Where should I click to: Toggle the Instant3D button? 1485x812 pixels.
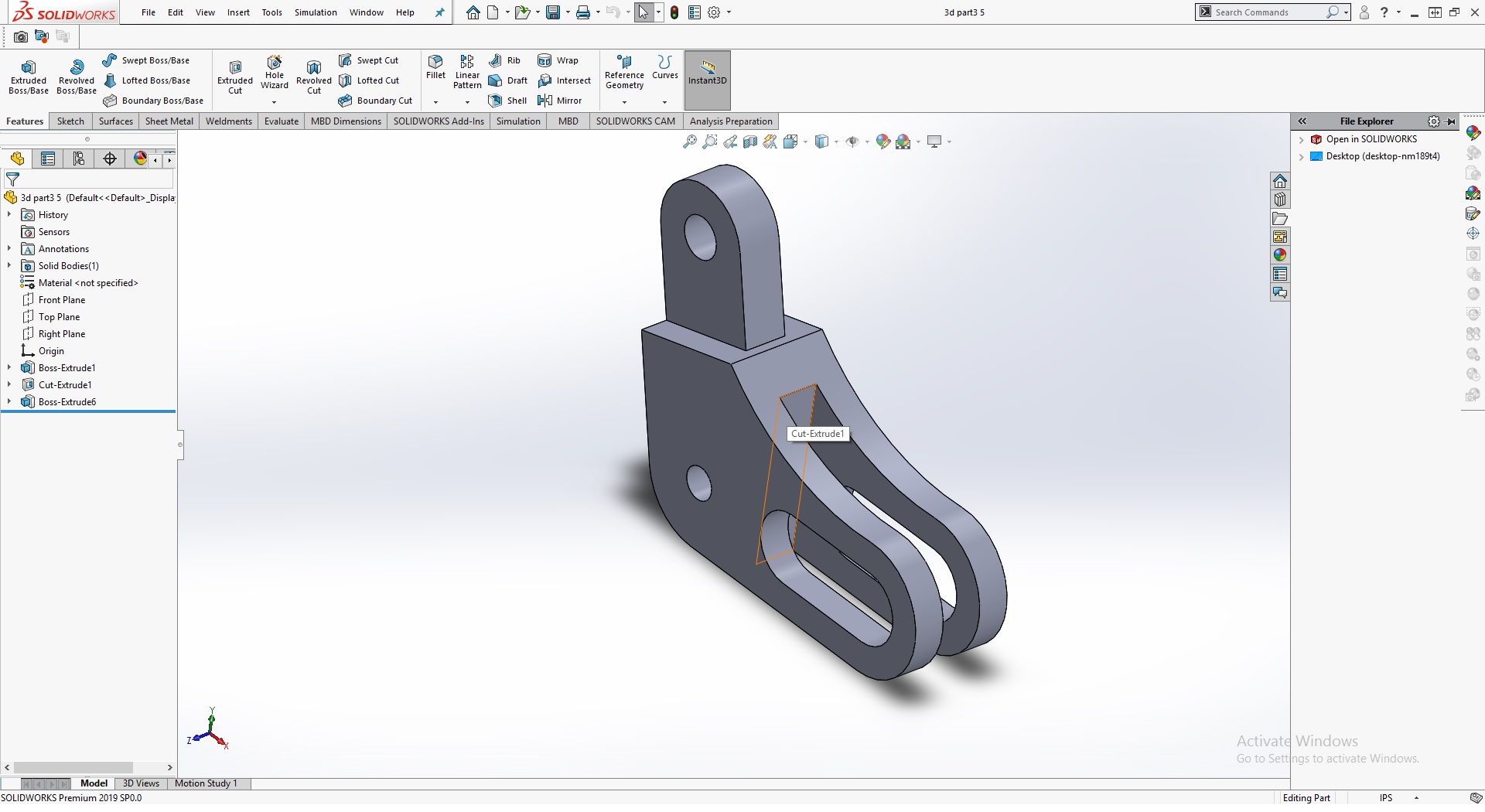pos(707,72)
